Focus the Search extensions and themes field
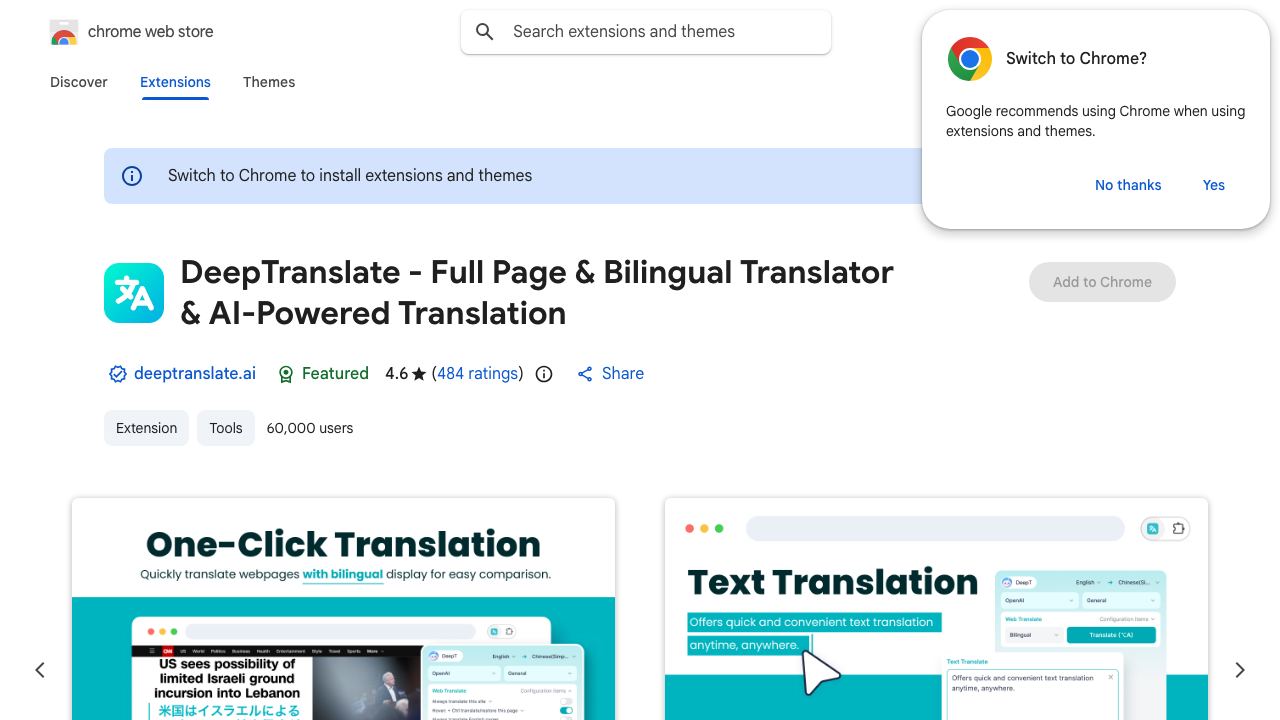 (x=646, y=32)
